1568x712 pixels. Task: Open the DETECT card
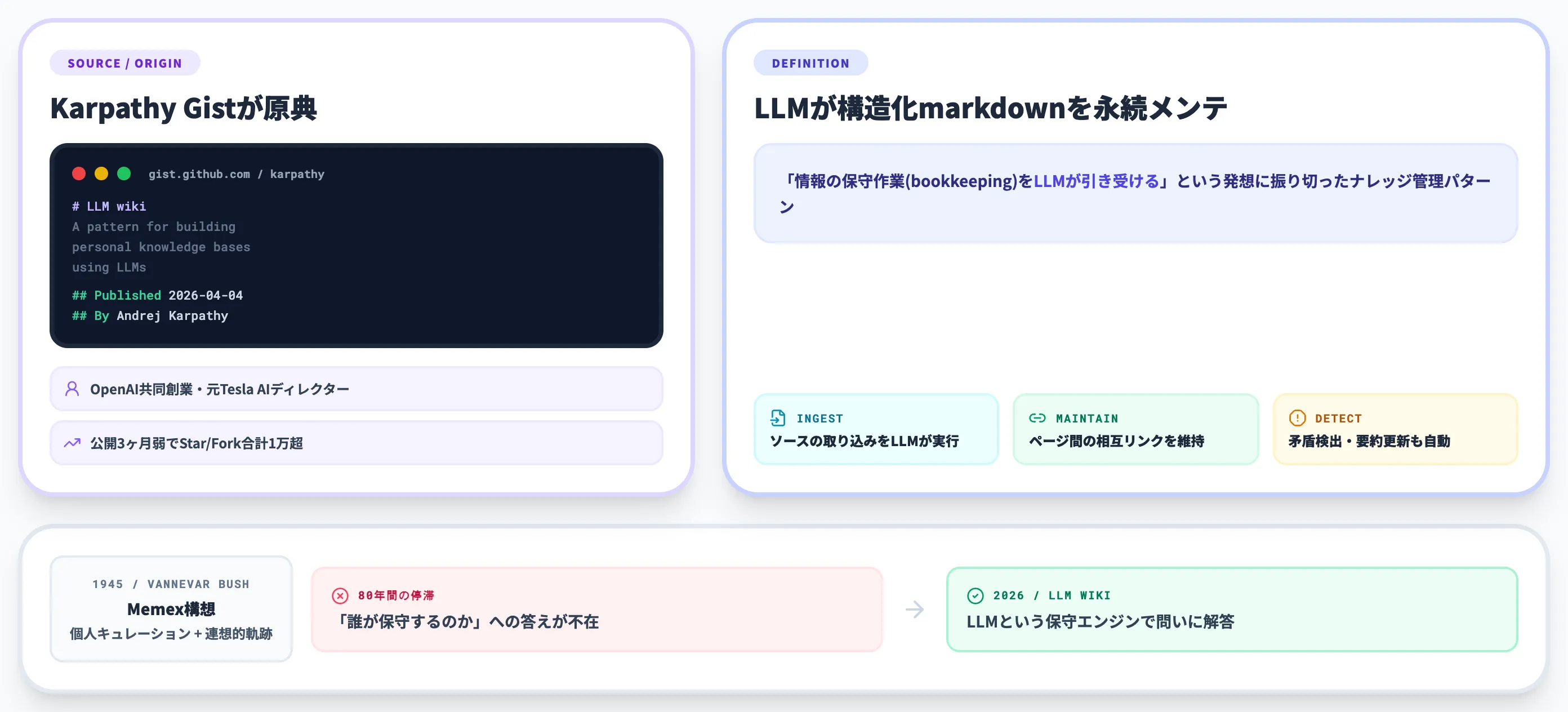[x=1395, y=429]
